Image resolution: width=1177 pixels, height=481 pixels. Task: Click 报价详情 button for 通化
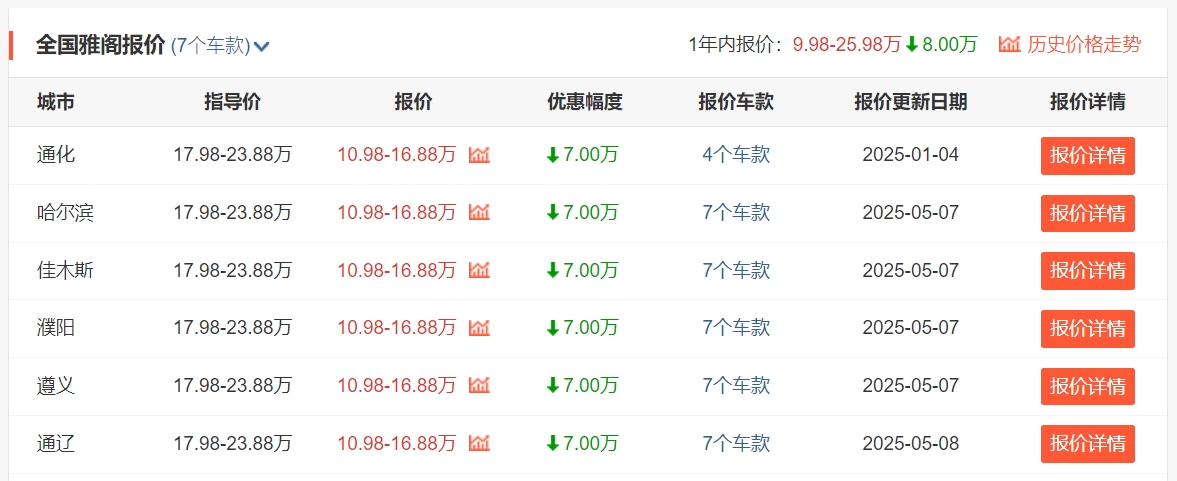point(1088,156)
